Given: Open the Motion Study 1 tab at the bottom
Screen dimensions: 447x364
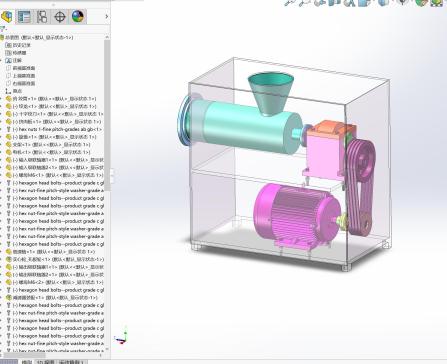Looking at the screenshot, I should (x=71, y=362).
